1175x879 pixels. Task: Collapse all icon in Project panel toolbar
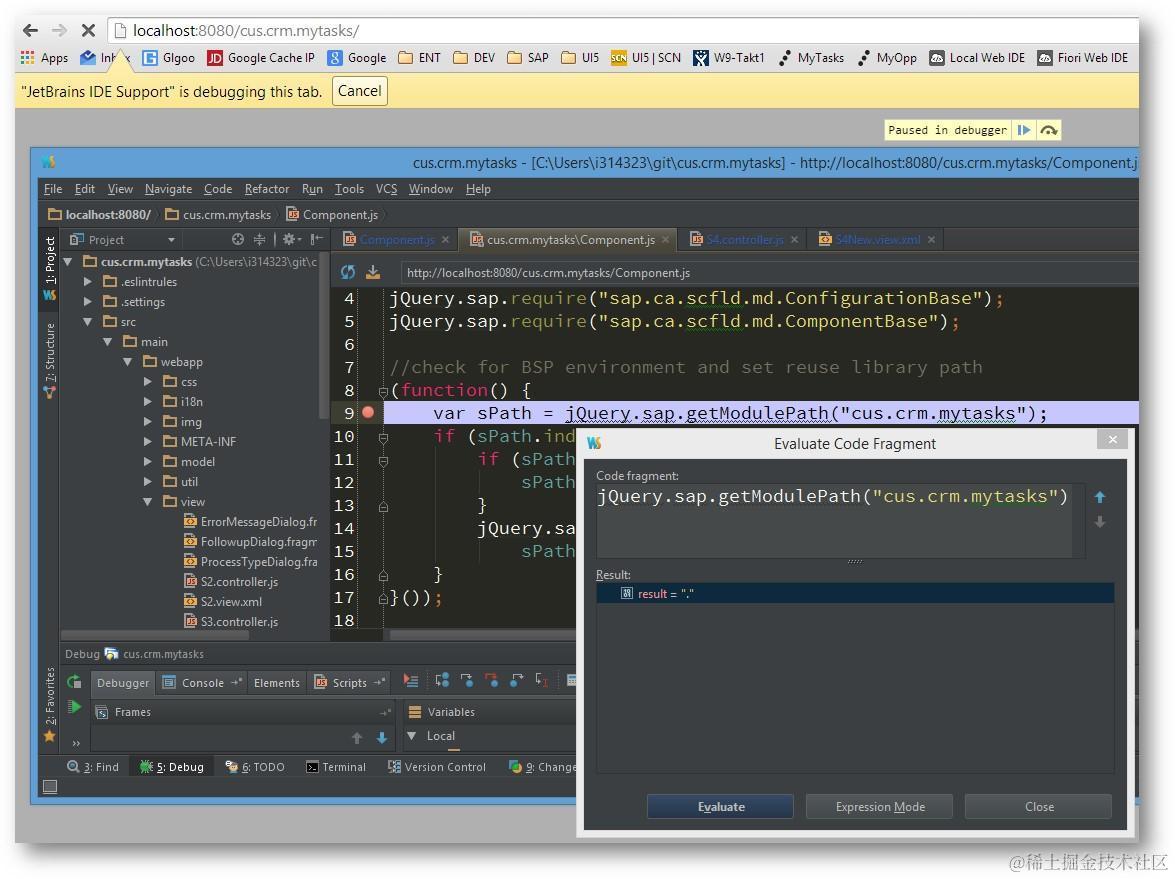click(259, 240)
